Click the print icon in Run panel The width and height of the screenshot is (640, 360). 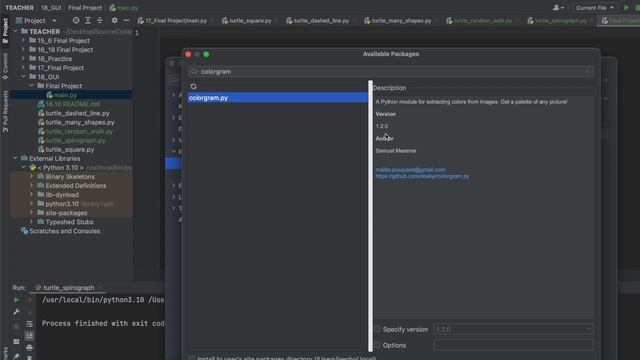click(x=29, y=348)
